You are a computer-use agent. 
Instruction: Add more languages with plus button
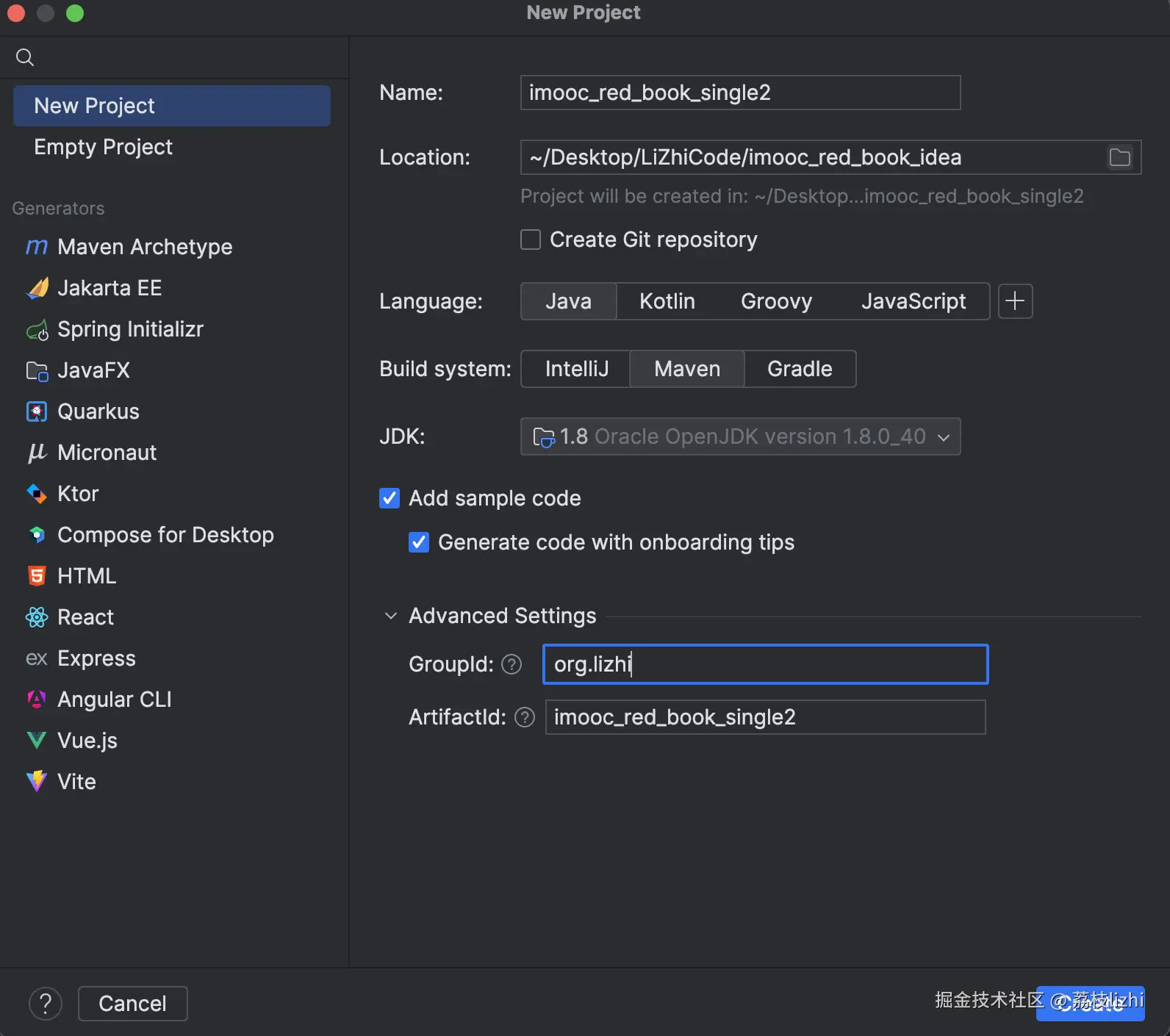pyautogui.click(x=1015, y=301)
